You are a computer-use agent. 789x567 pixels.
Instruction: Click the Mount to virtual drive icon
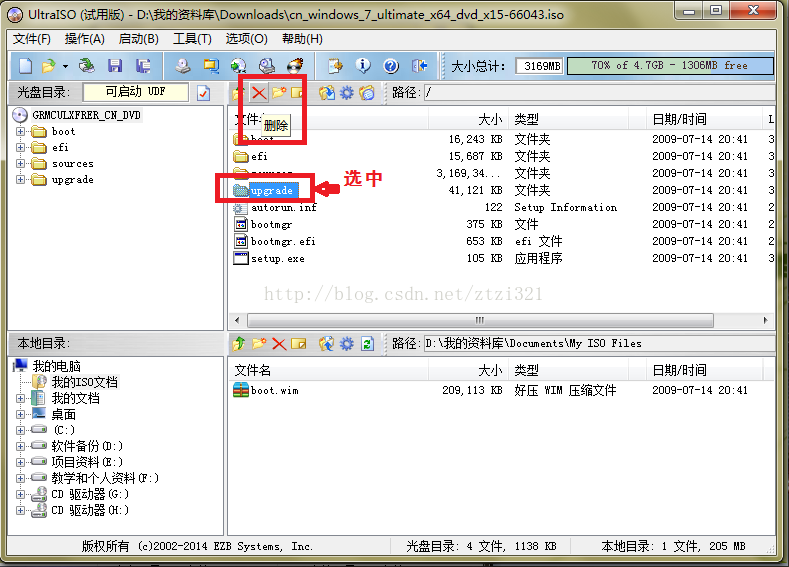click(x=267, y=66)
